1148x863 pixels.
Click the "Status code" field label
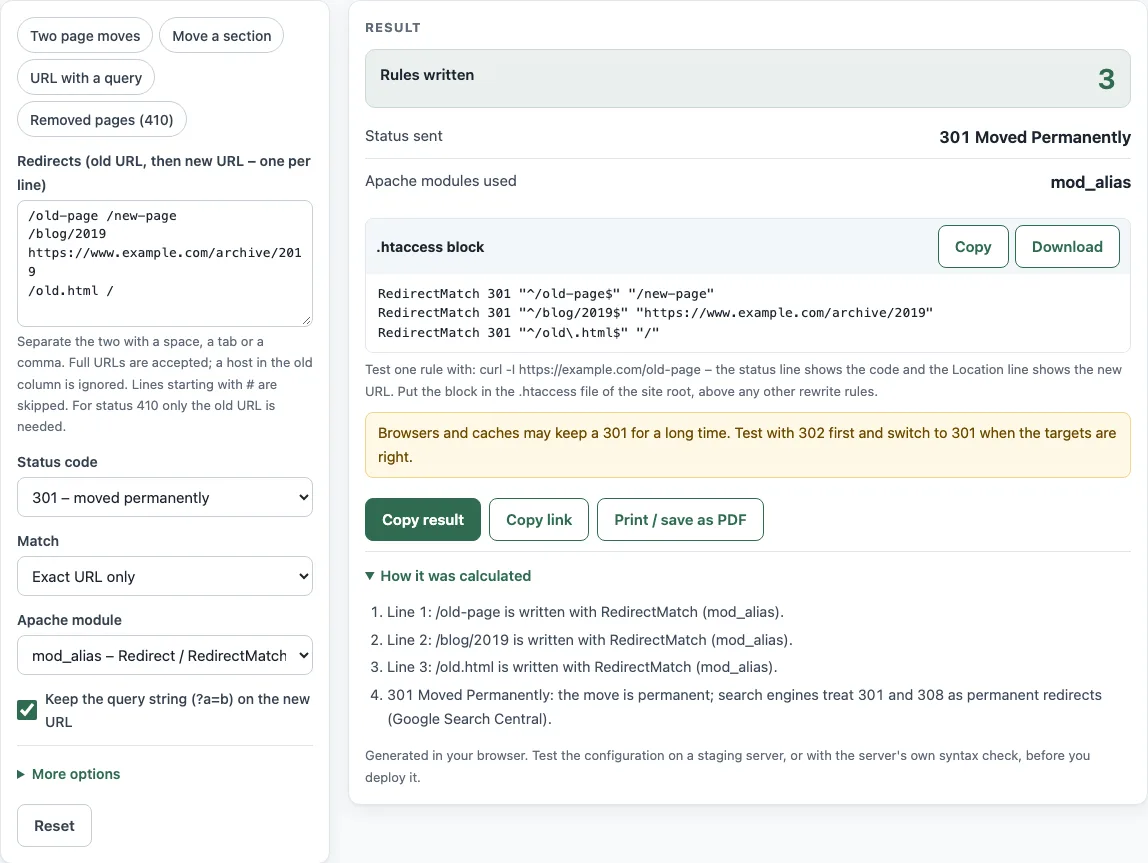pyautogui.click(x=57, y=462)
